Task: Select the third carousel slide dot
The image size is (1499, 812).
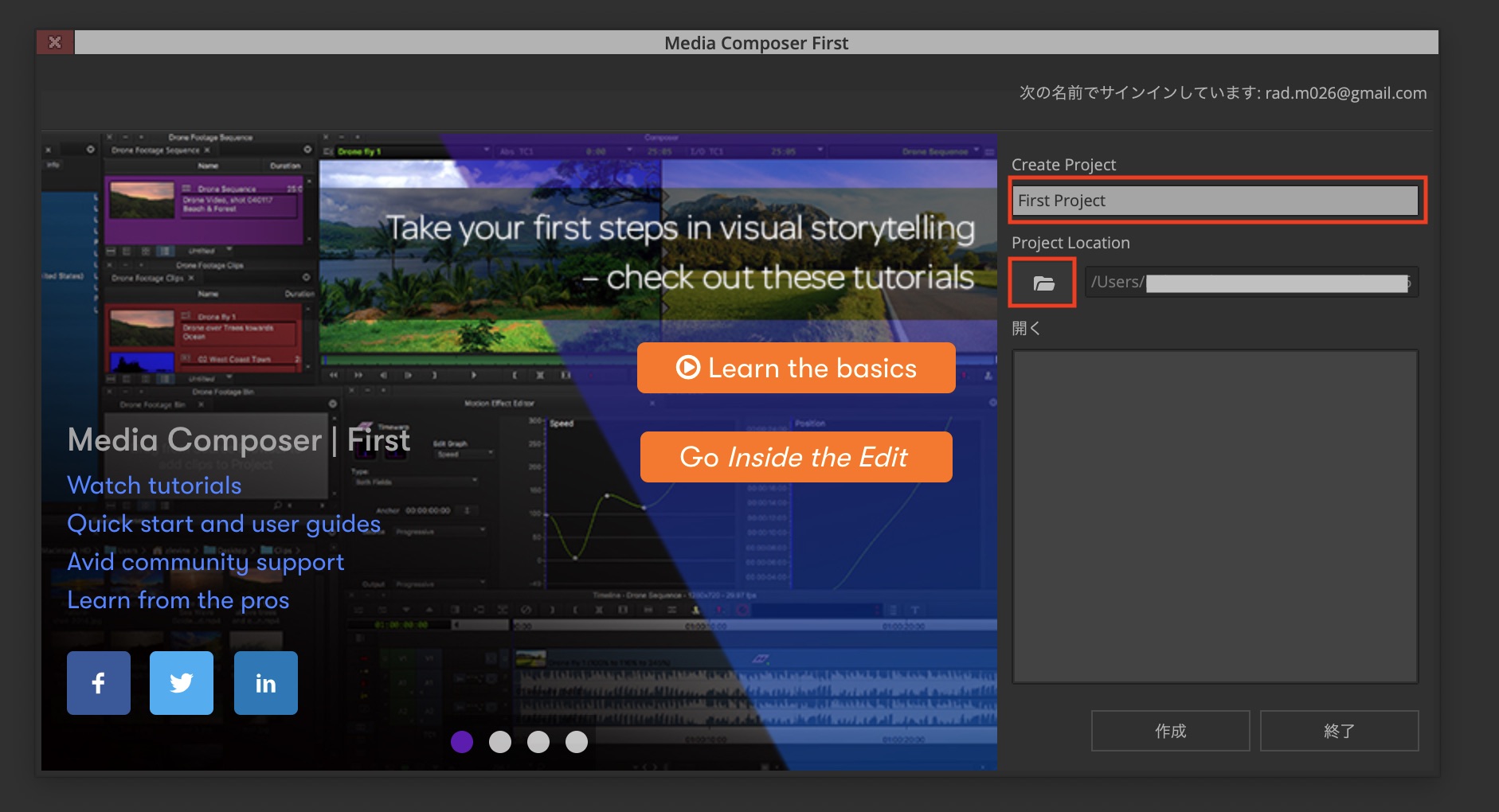Action: [x=538, y=742]
